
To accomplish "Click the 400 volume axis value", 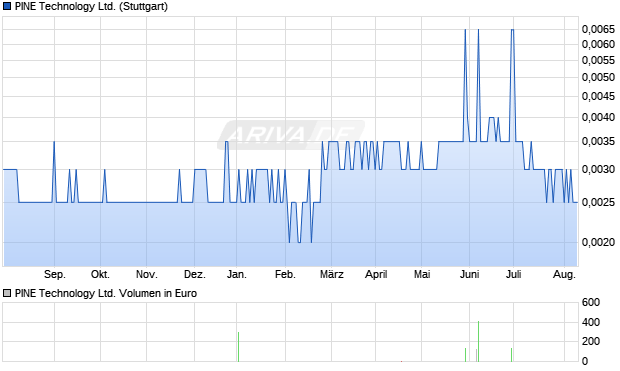I will pos(591,322).
